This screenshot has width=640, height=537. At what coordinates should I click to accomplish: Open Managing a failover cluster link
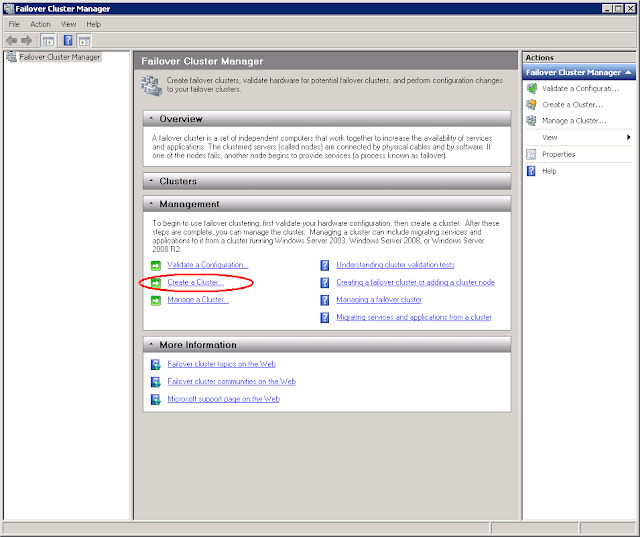(379, 300)
